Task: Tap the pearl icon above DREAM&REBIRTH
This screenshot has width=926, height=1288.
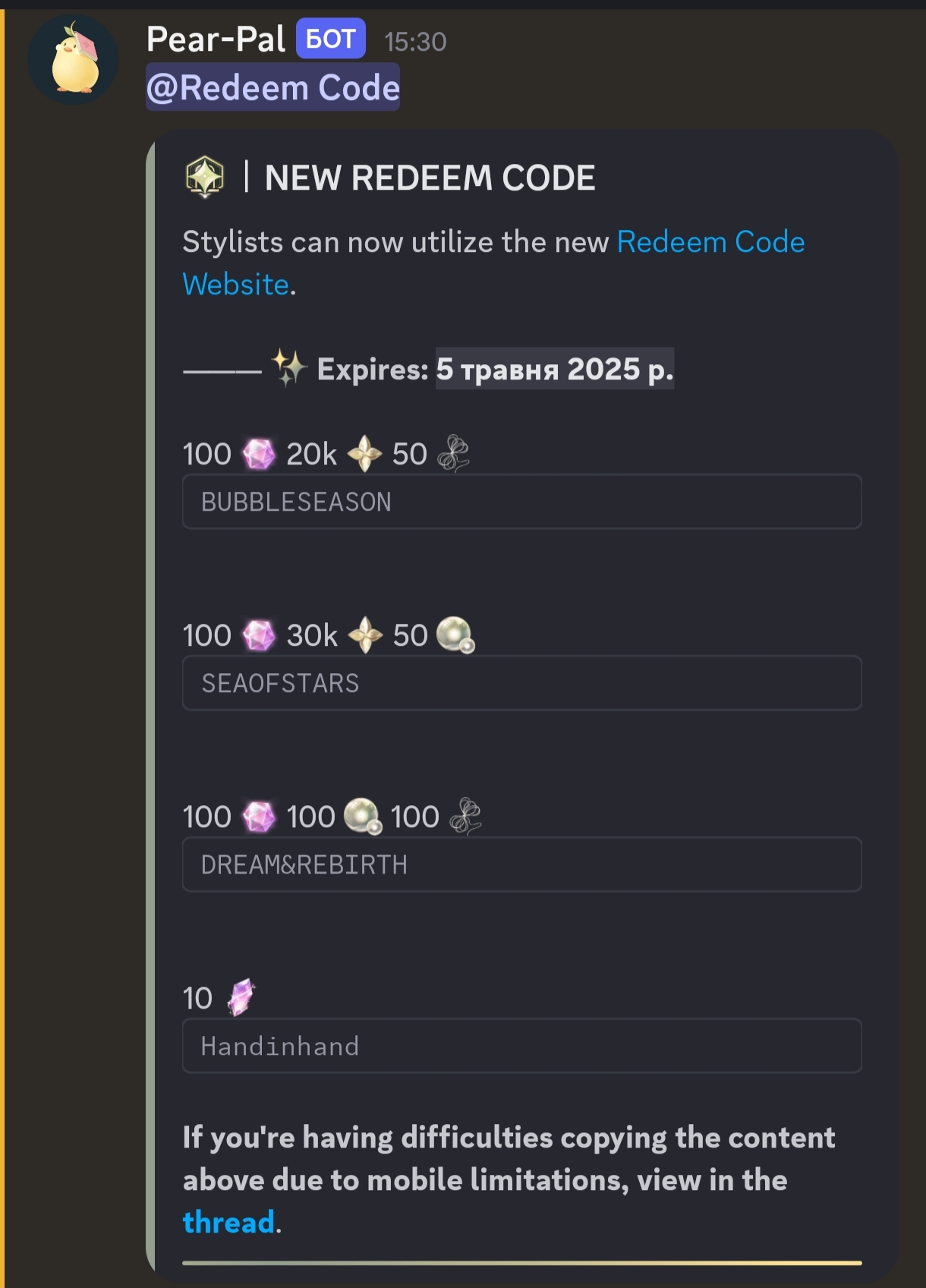Action: point(363,817)
